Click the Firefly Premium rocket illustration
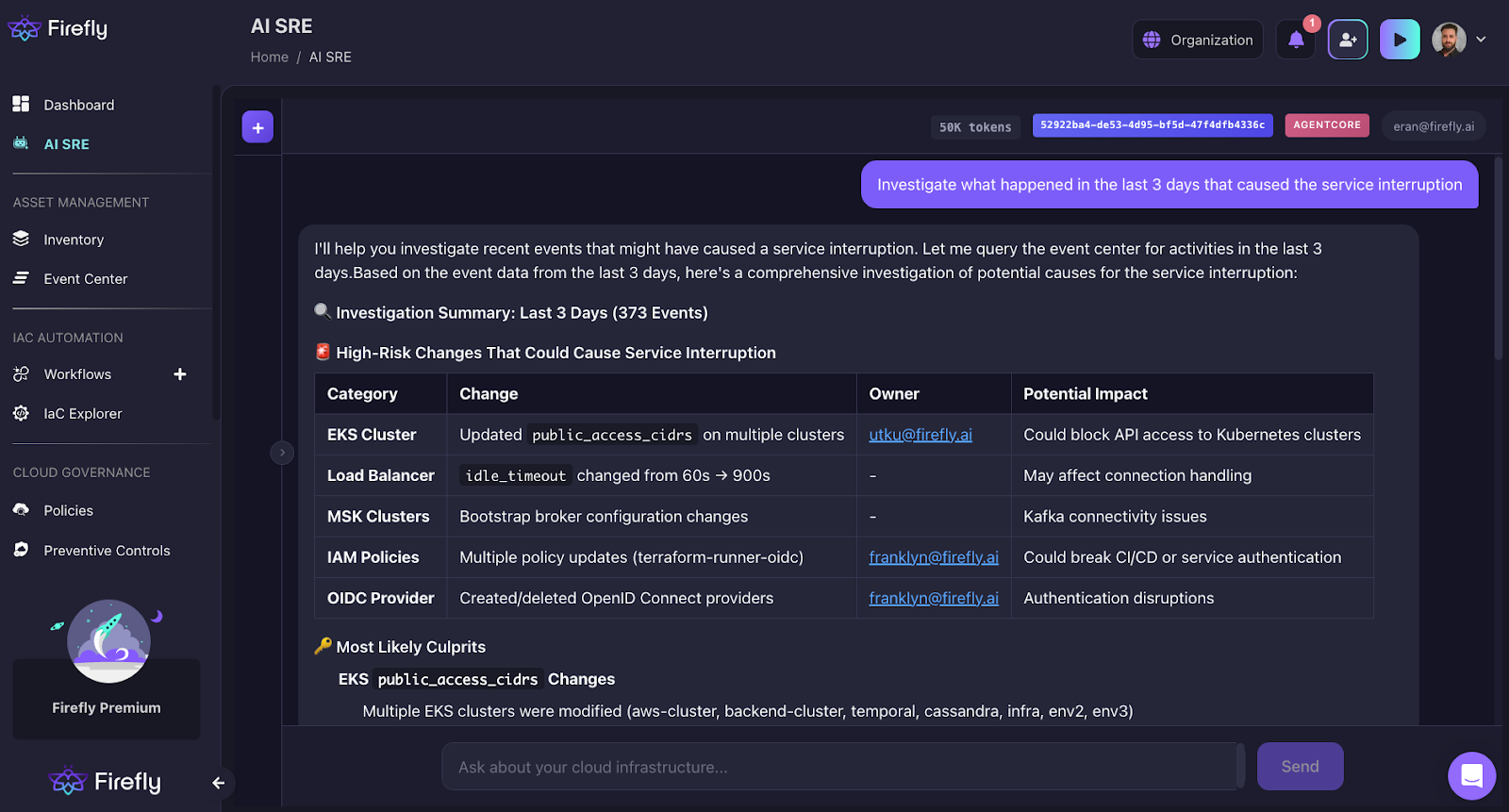Viewport: 1509px width, 812px height. click(108, 640)
